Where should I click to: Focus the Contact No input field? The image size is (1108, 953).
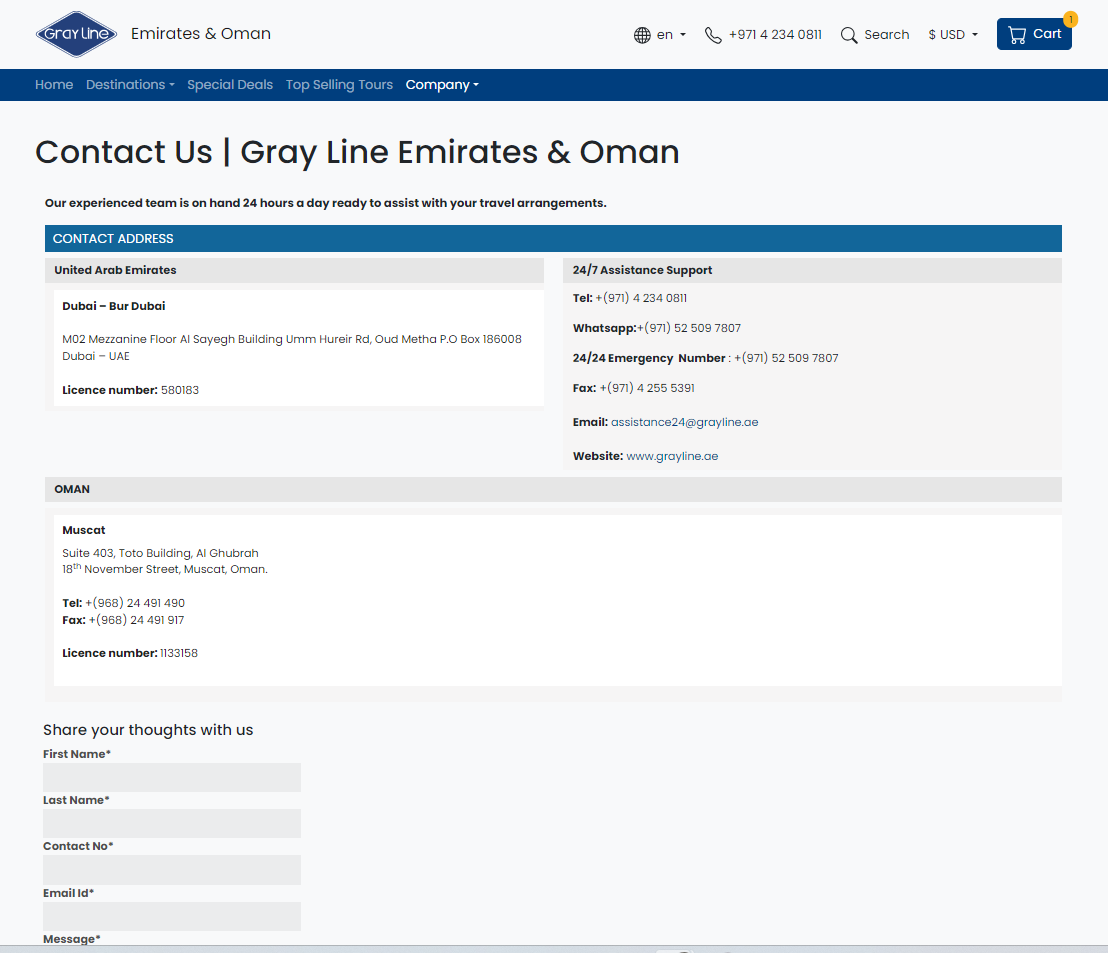pyautogui.click(x=172, y=870)
